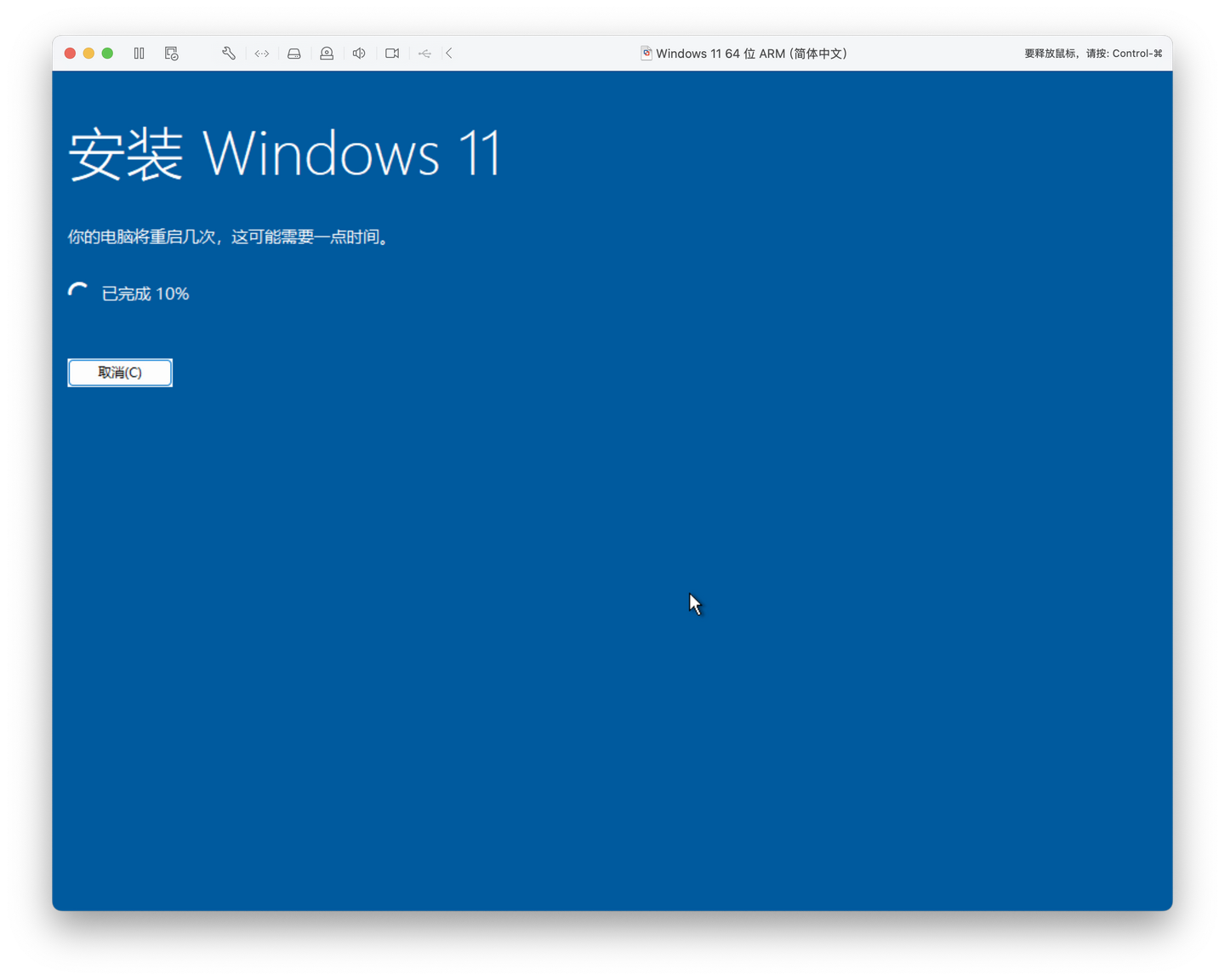Enter full screen with green button

click(x=107, y=54)
